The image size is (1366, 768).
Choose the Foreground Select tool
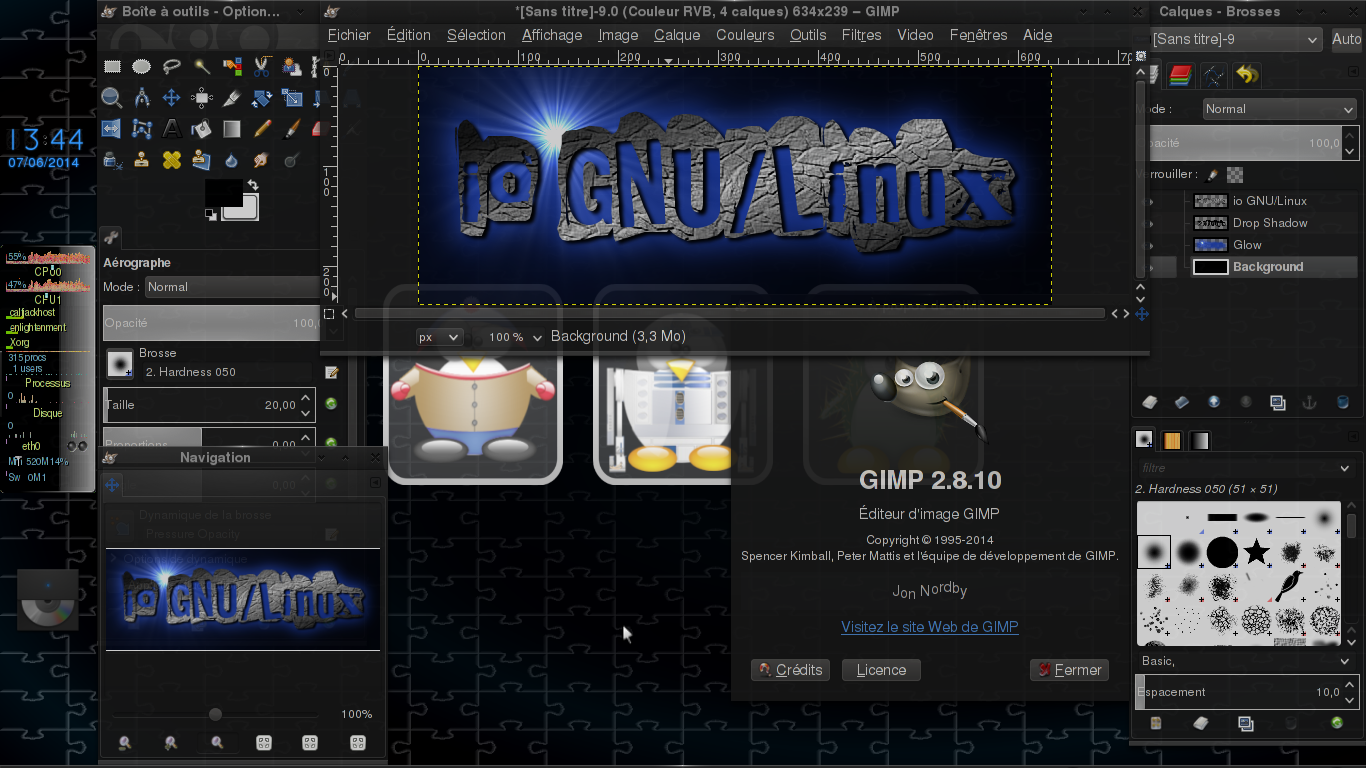(x=292, y=67)
